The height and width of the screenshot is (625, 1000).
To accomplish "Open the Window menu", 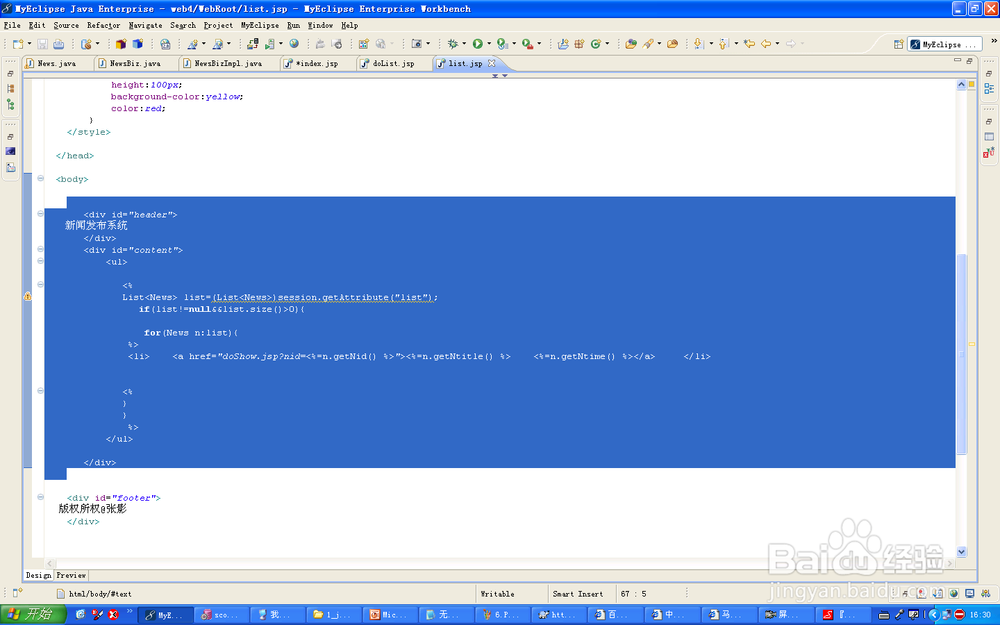I will [x=320, y=26].
